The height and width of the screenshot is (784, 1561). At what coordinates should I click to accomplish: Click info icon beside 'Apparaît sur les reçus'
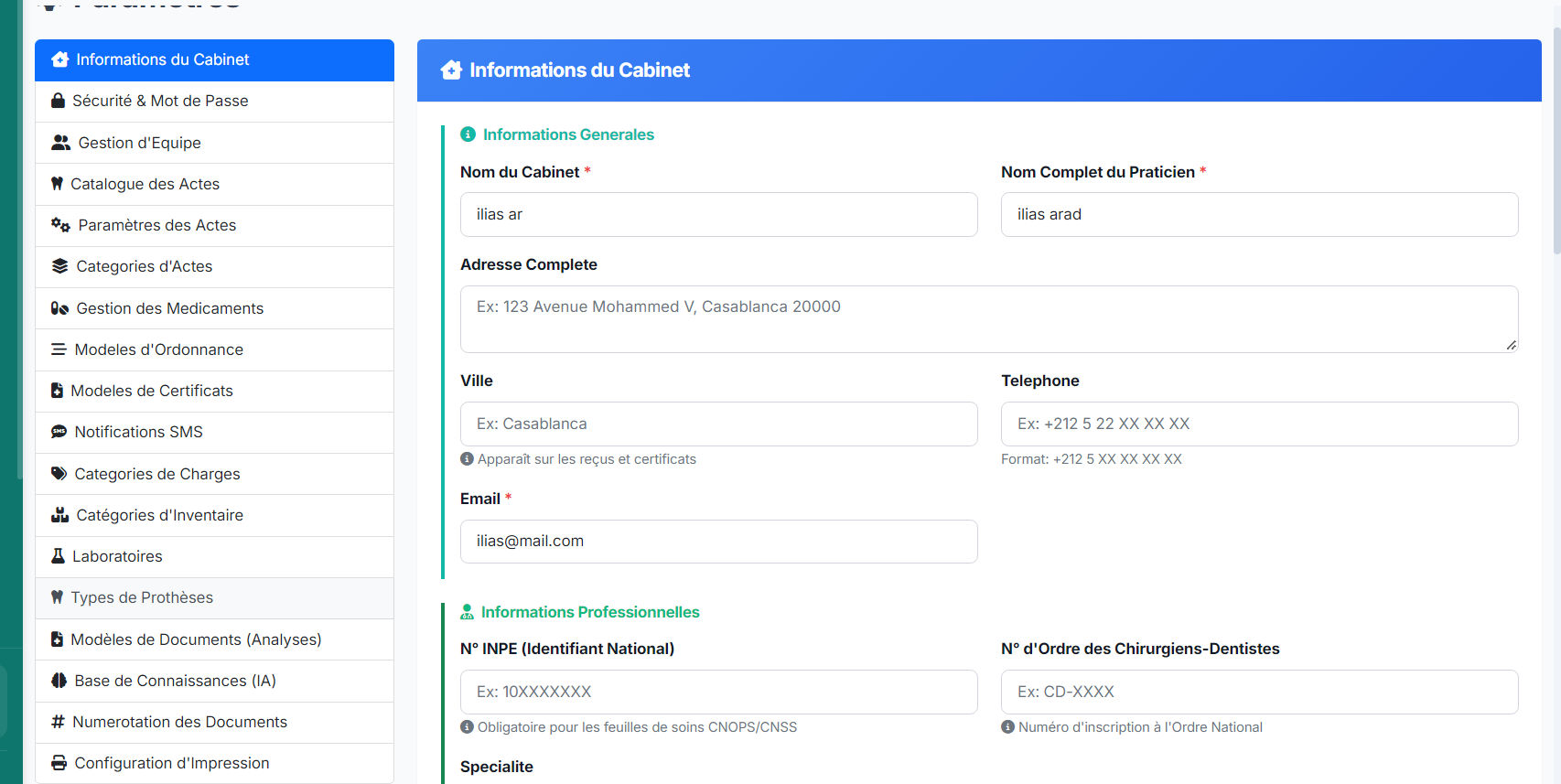(467, 459)
